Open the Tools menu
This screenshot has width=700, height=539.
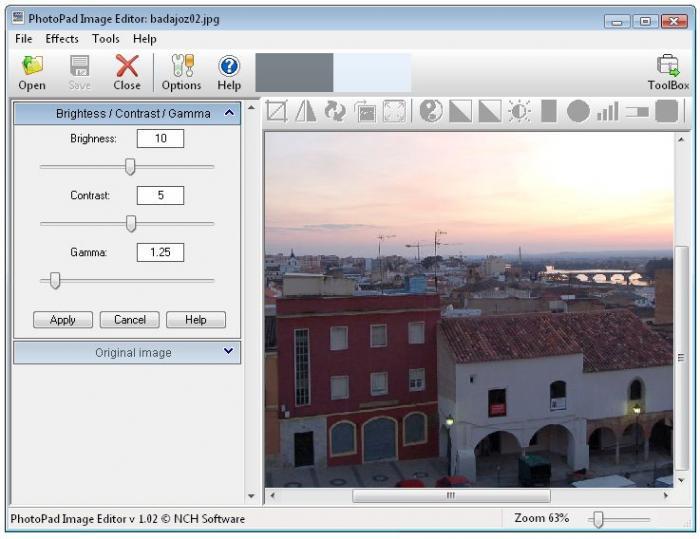click(x=106, y=39)
